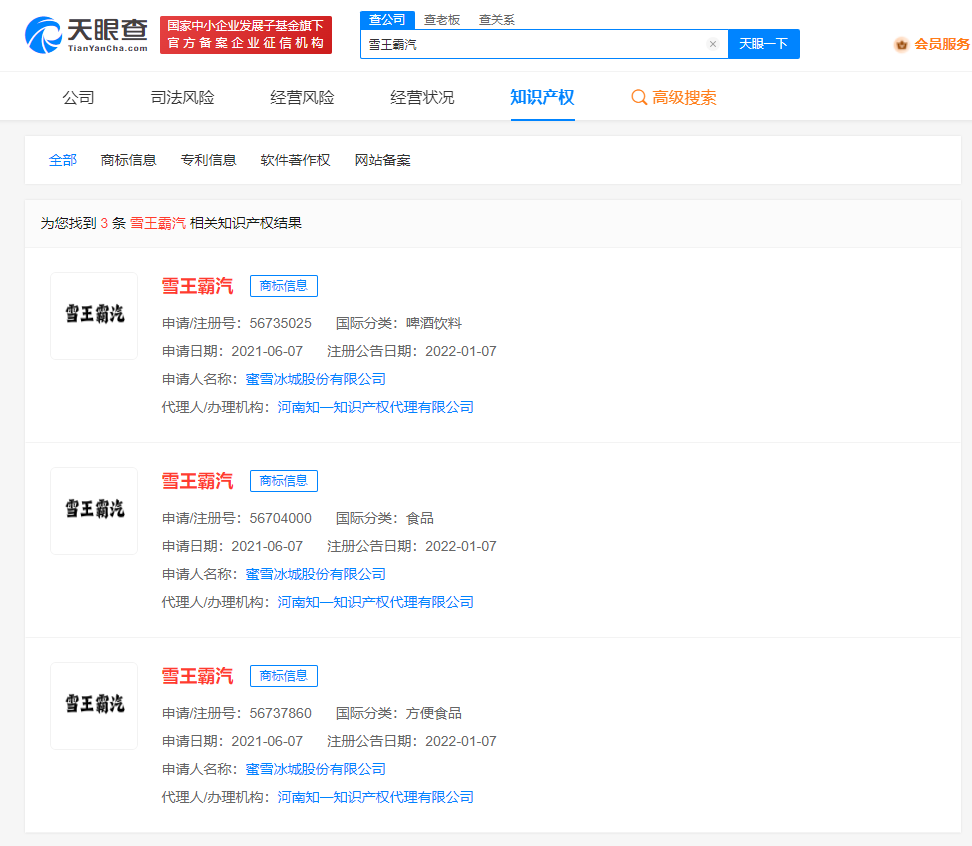Switch to the 查老板 search mode tab
Image resolution: width=972 pixels, height=846 pixels.
pos(441,20)
